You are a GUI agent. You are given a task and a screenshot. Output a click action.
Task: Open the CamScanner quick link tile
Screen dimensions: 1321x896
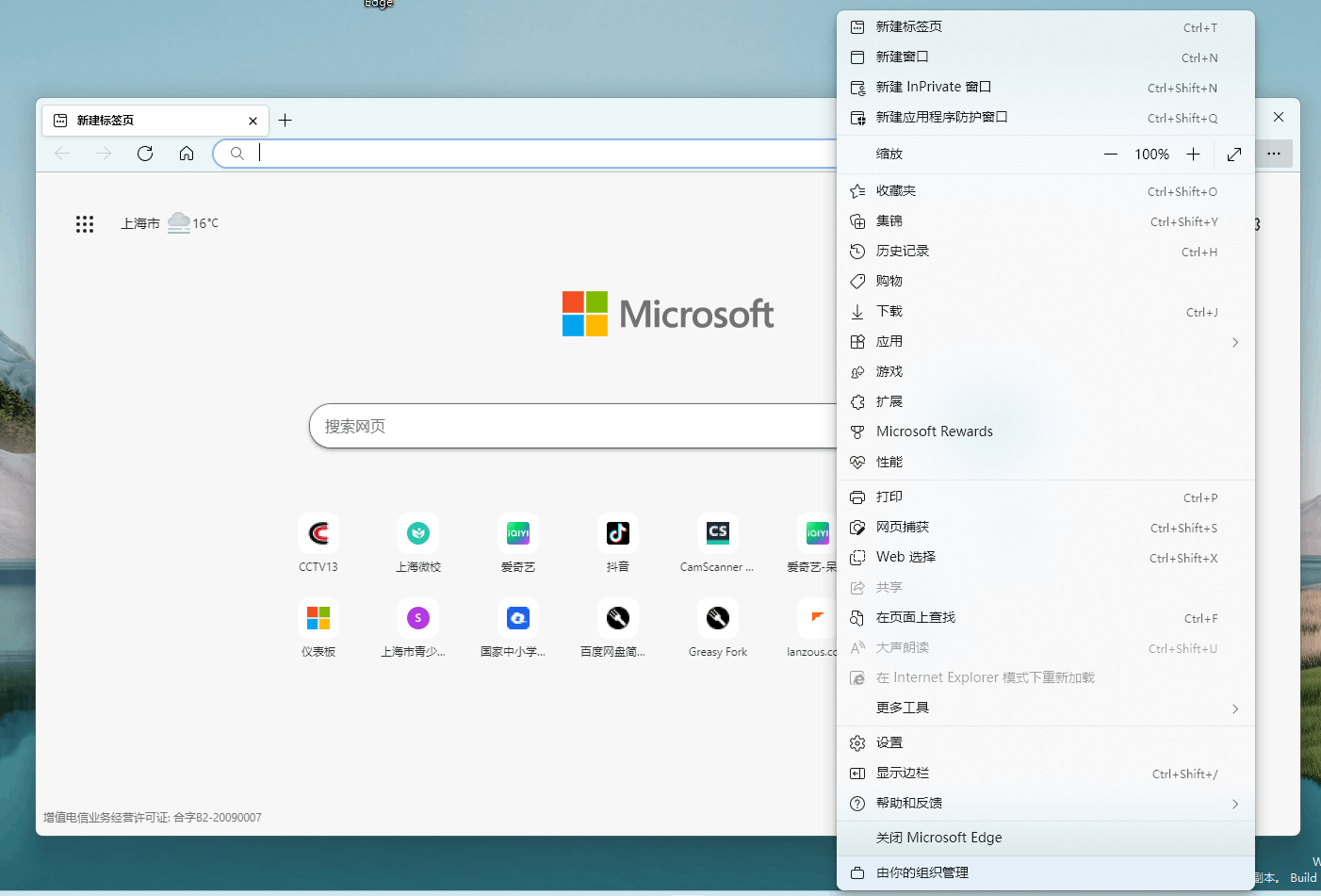click(x=717, y=543)
